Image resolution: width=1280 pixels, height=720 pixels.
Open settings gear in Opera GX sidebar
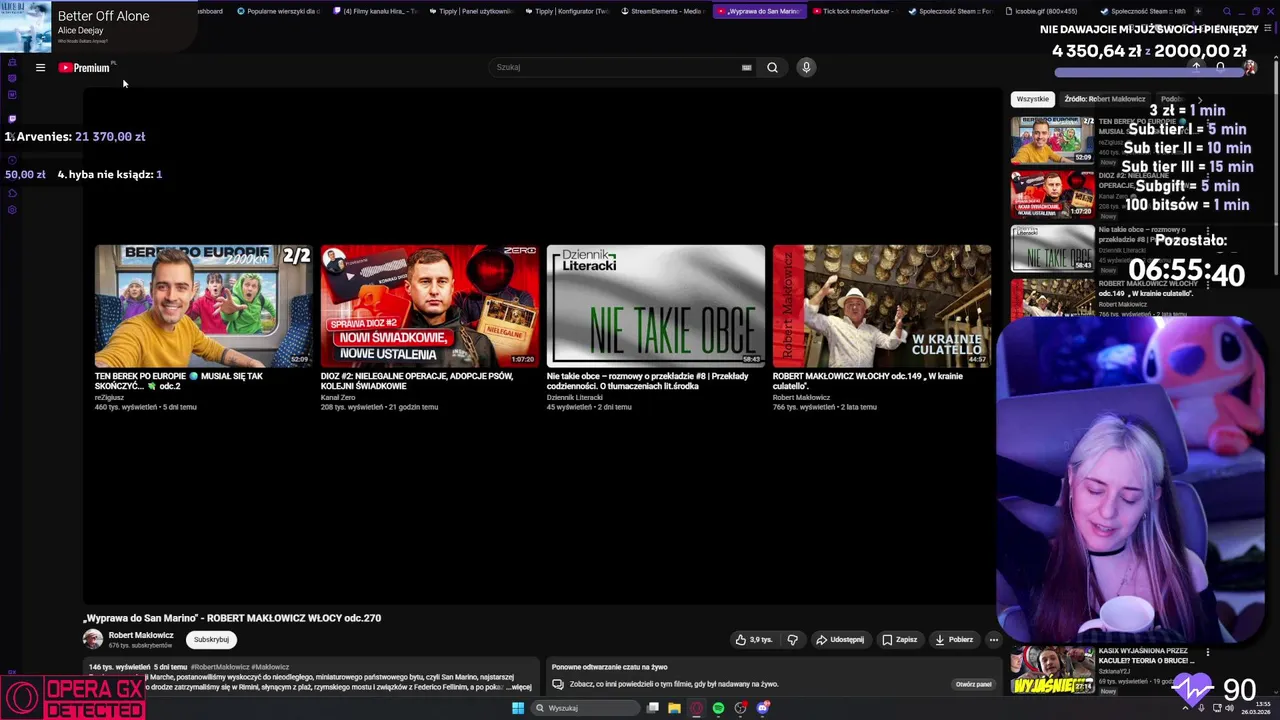click(12, 210)
